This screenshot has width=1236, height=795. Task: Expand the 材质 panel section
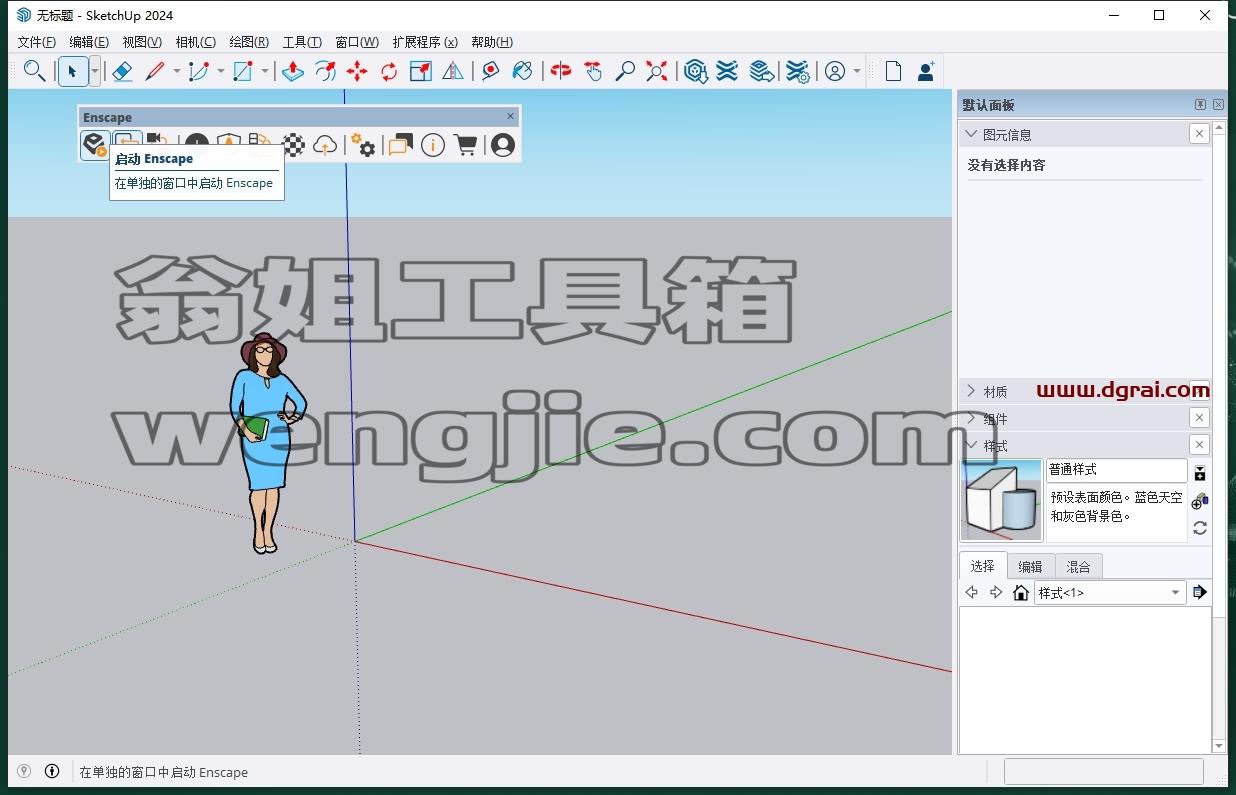click(x=970, y=391)
